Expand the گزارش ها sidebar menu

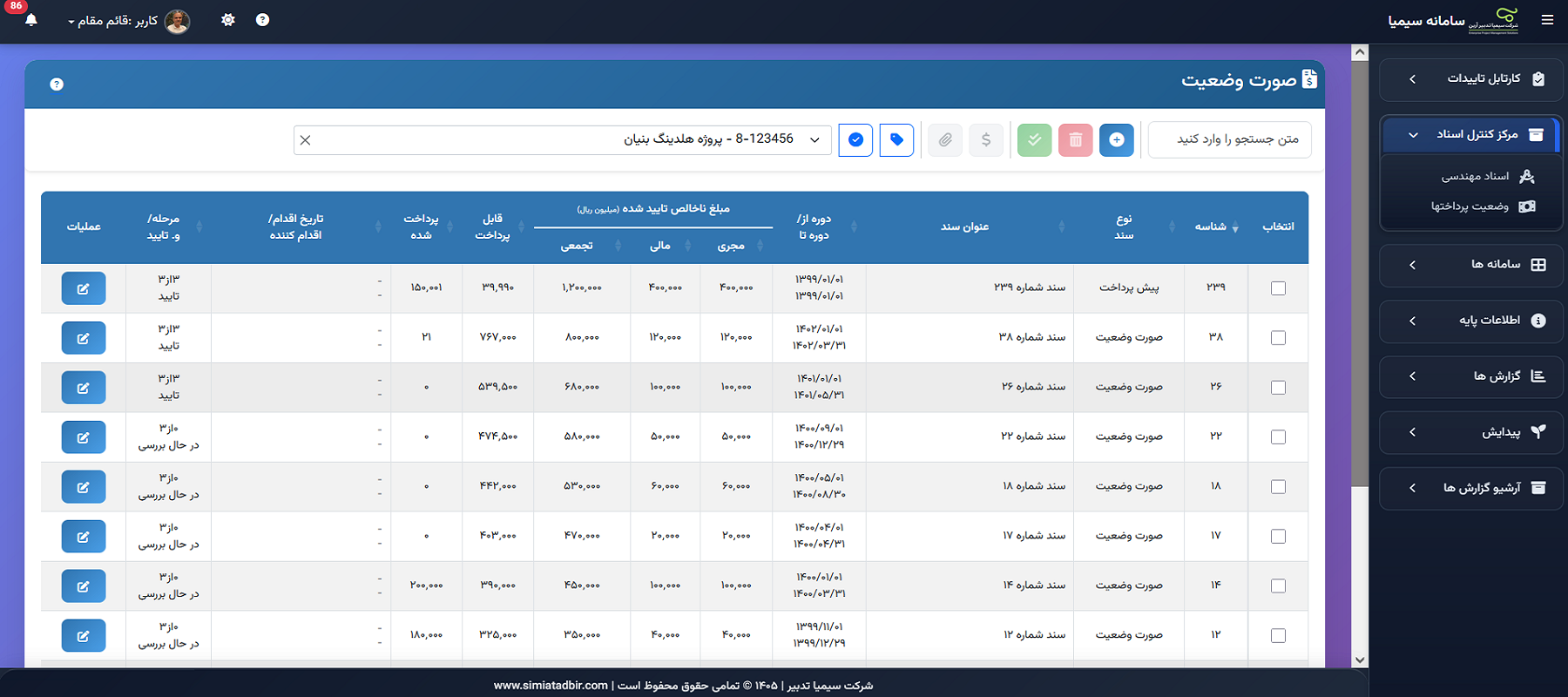[x=1471, y=376]
